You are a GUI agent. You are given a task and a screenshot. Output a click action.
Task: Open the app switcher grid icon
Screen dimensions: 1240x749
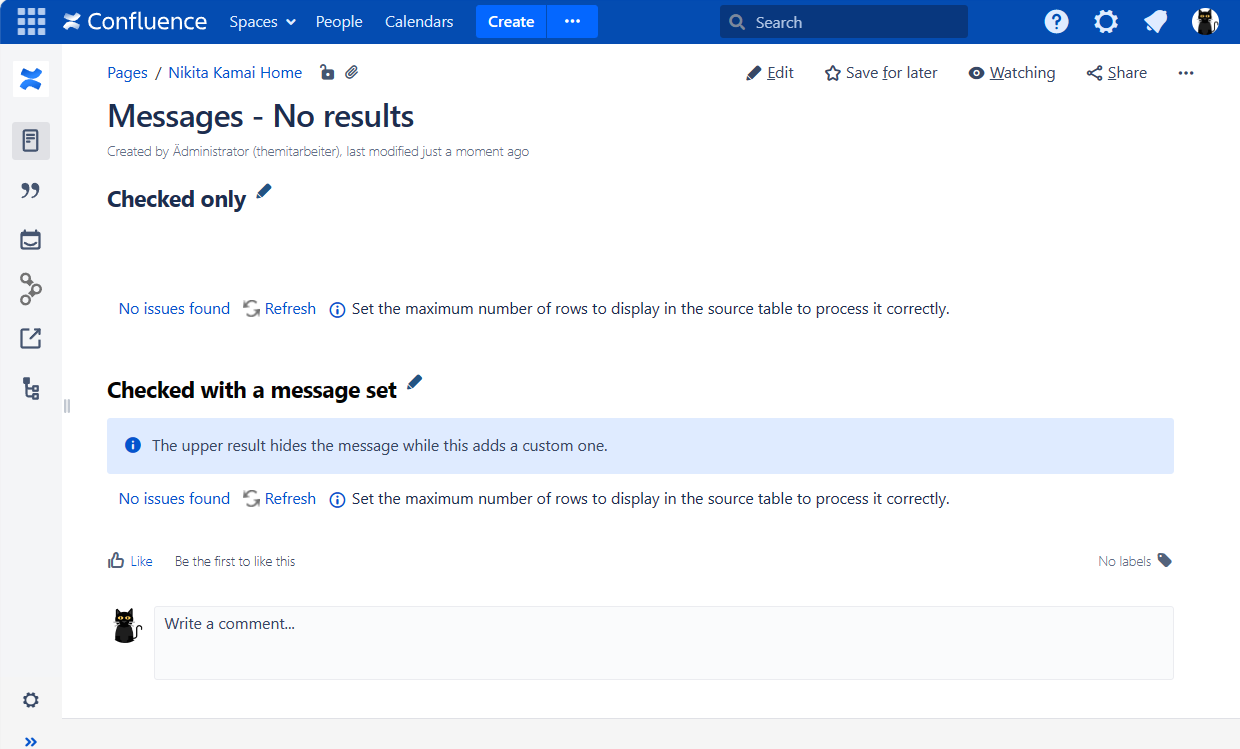click(x=31, y=22)
